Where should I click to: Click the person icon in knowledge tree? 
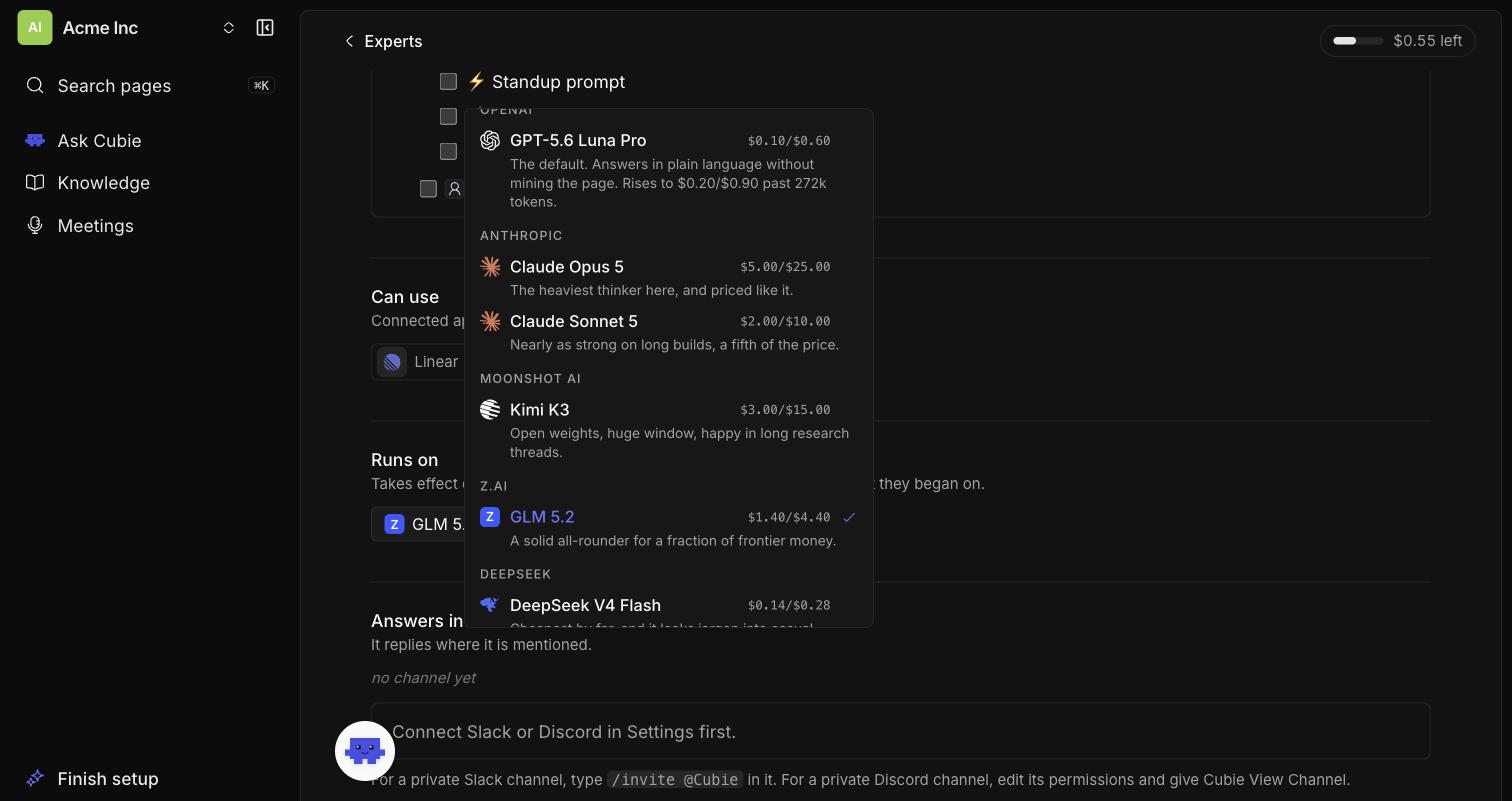coord(454,189)
